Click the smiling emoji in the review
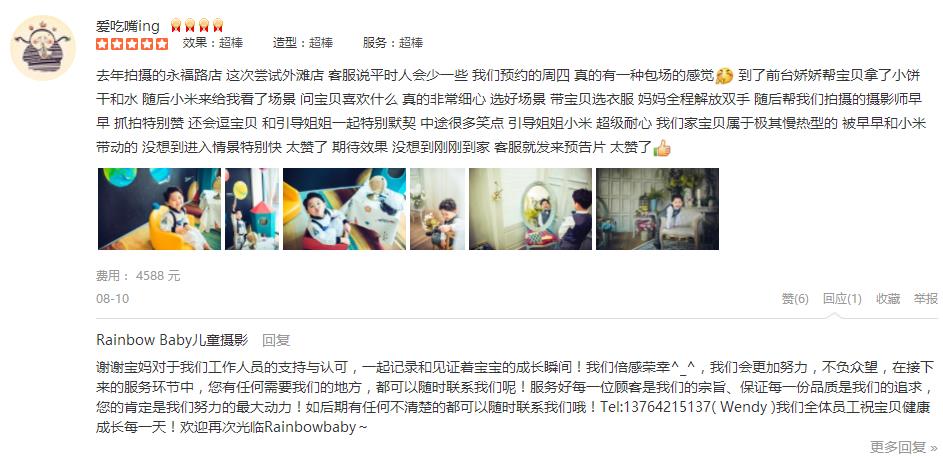Screen dimensions: 943x457 (724, 76)
